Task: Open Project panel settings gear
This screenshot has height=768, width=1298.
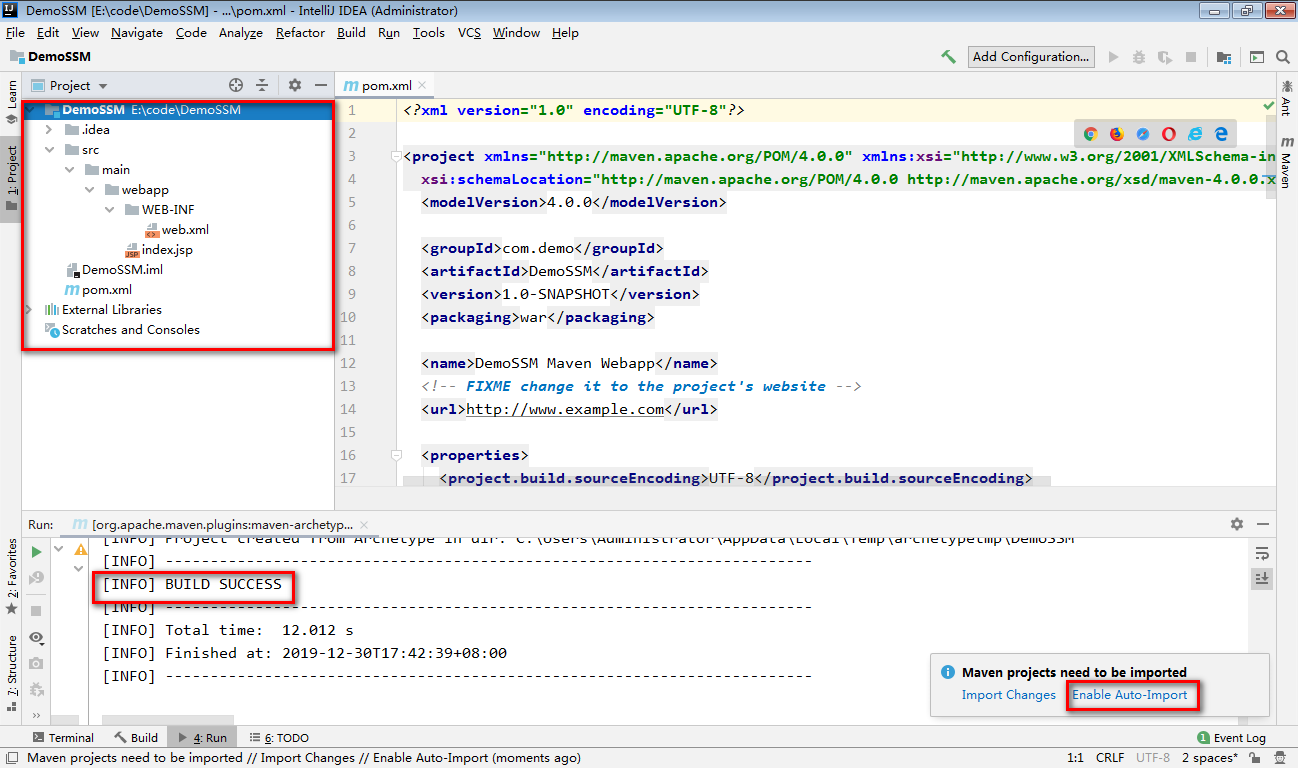Action: [295, 86]
